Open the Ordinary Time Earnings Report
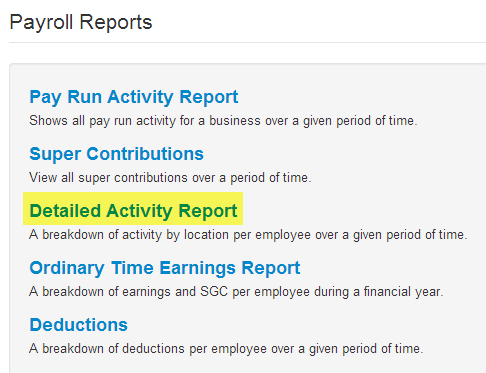The image size is (486, 373). point(165,268)
